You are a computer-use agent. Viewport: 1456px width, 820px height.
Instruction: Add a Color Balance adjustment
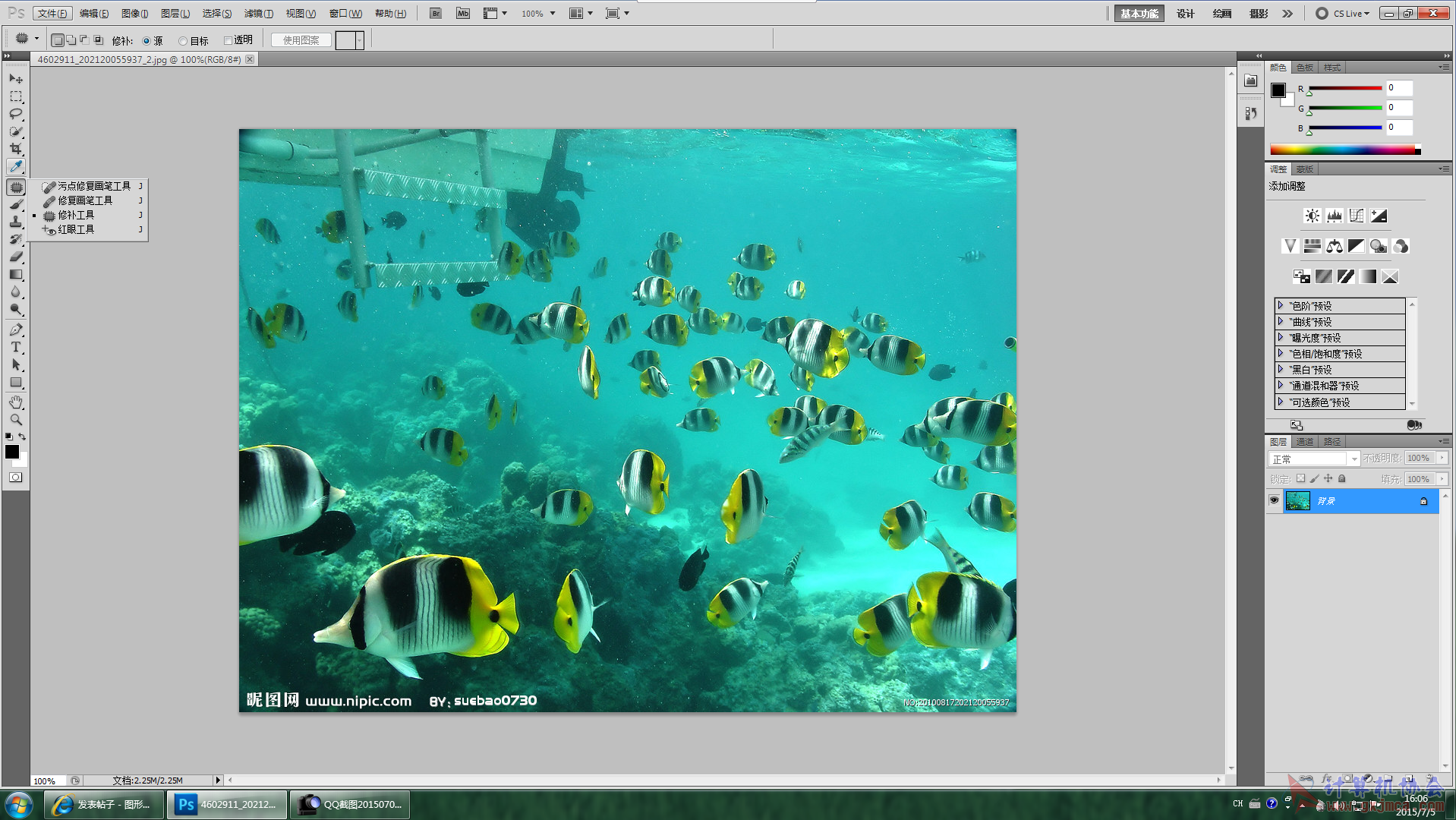[1334, 246]
